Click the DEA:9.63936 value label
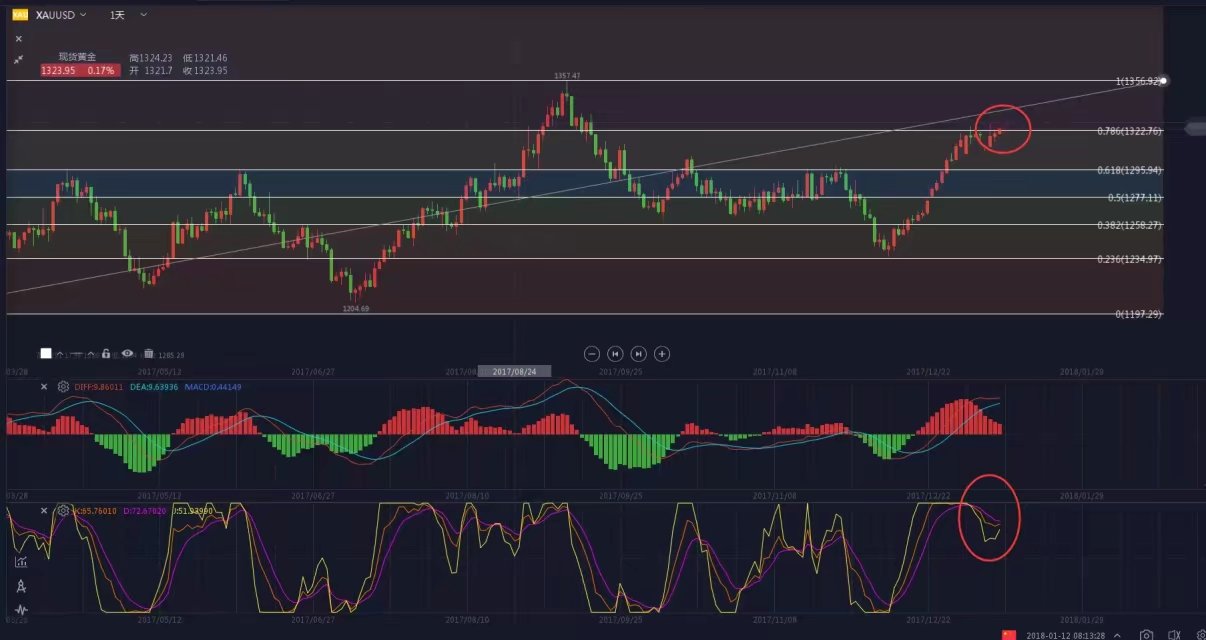Image resolution: width=1206 pixels, height=640 pixels. click(x=153, y=386)
